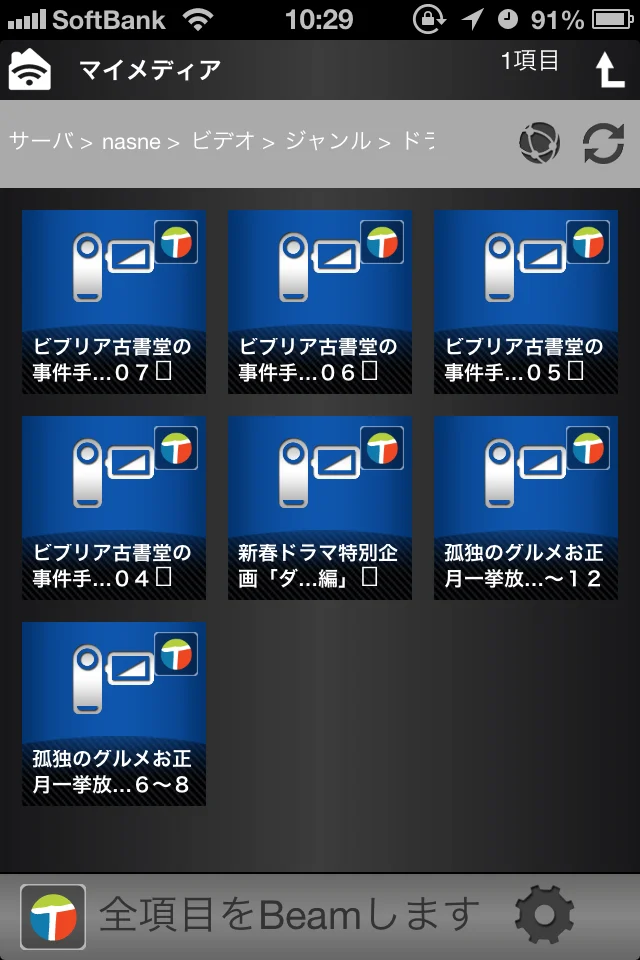The width and height of the screenshot is (640, 960).
Task: Tap the home Wi-Fi network icon
Action: click(29, 69)
